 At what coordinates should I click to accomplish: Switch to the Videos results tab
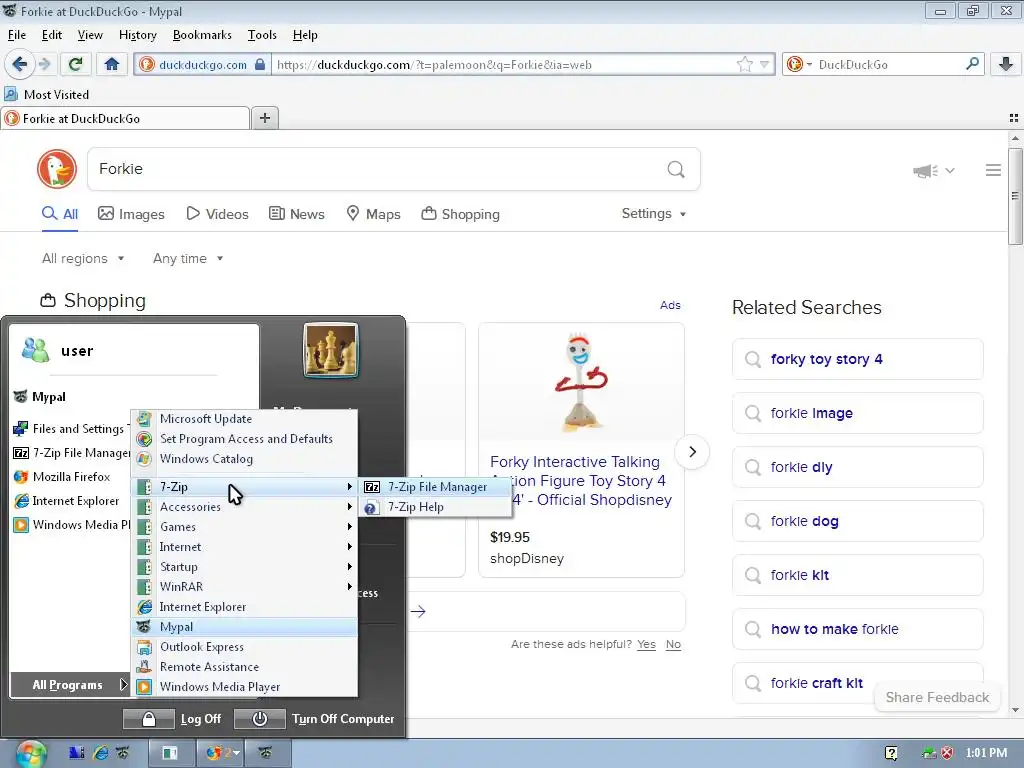217,214
